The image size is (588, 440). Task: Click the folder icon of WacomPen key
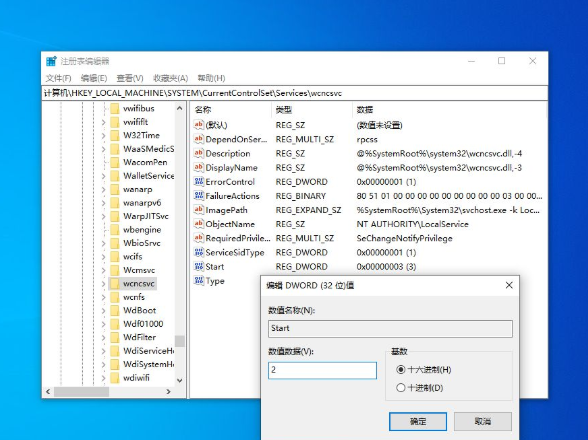(115, 162)
